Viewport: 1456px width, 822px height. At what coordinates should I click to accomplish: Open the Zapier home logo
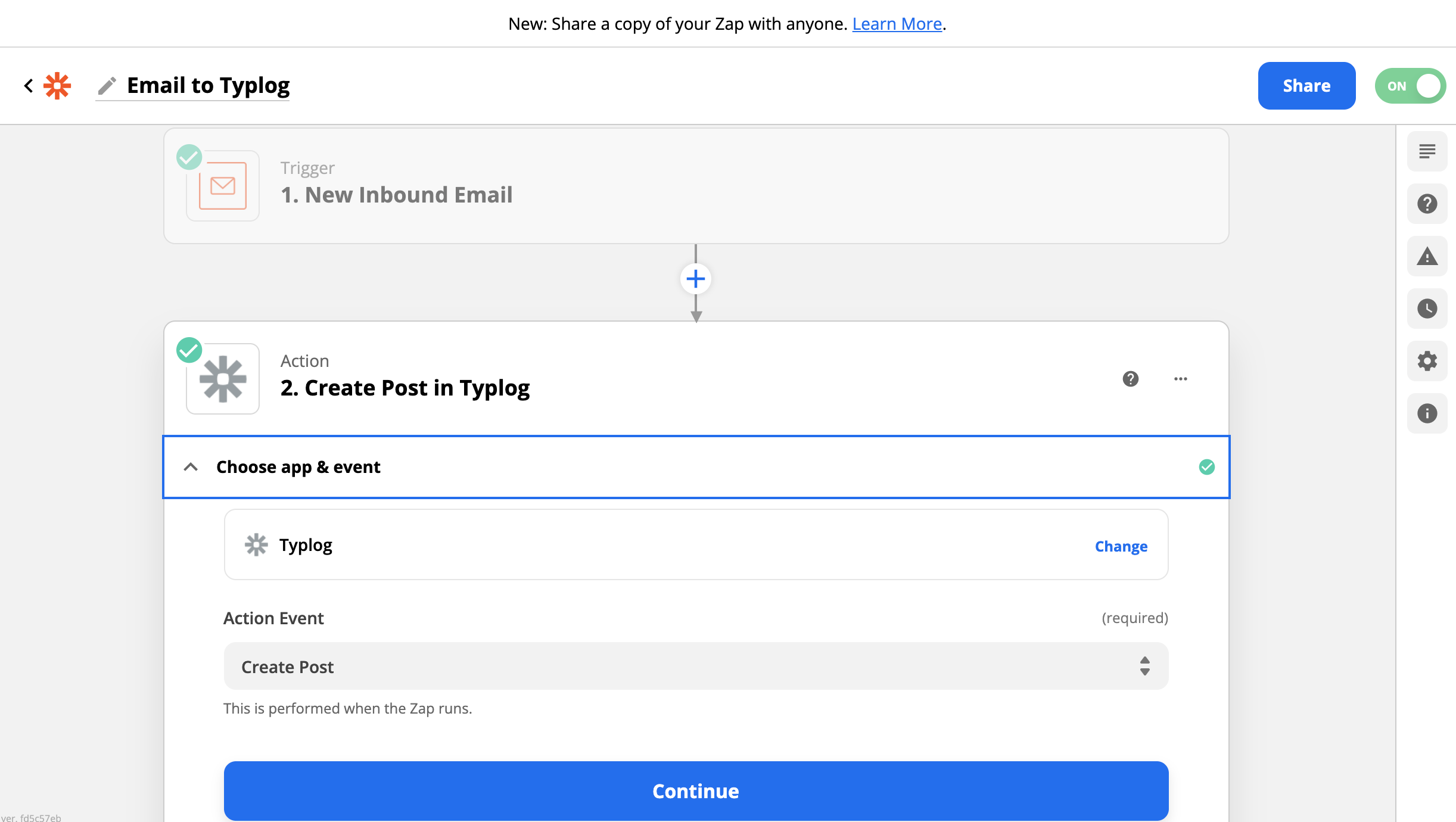click(x=57, y=86)
